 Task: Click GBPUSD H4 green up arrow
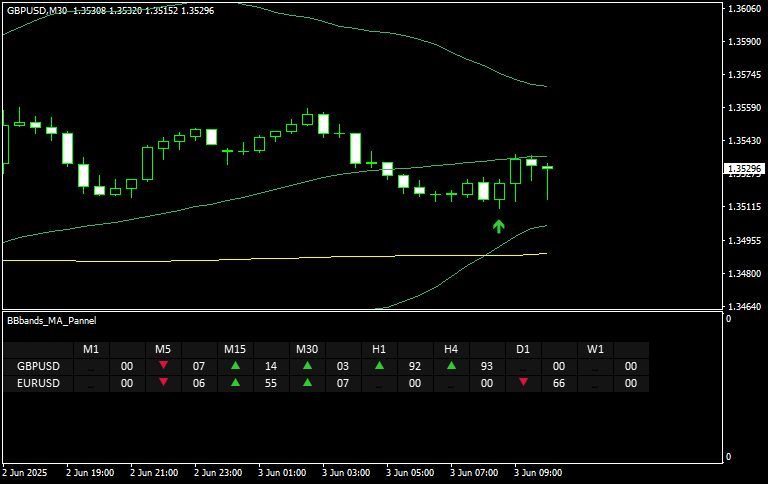(451, 366)
